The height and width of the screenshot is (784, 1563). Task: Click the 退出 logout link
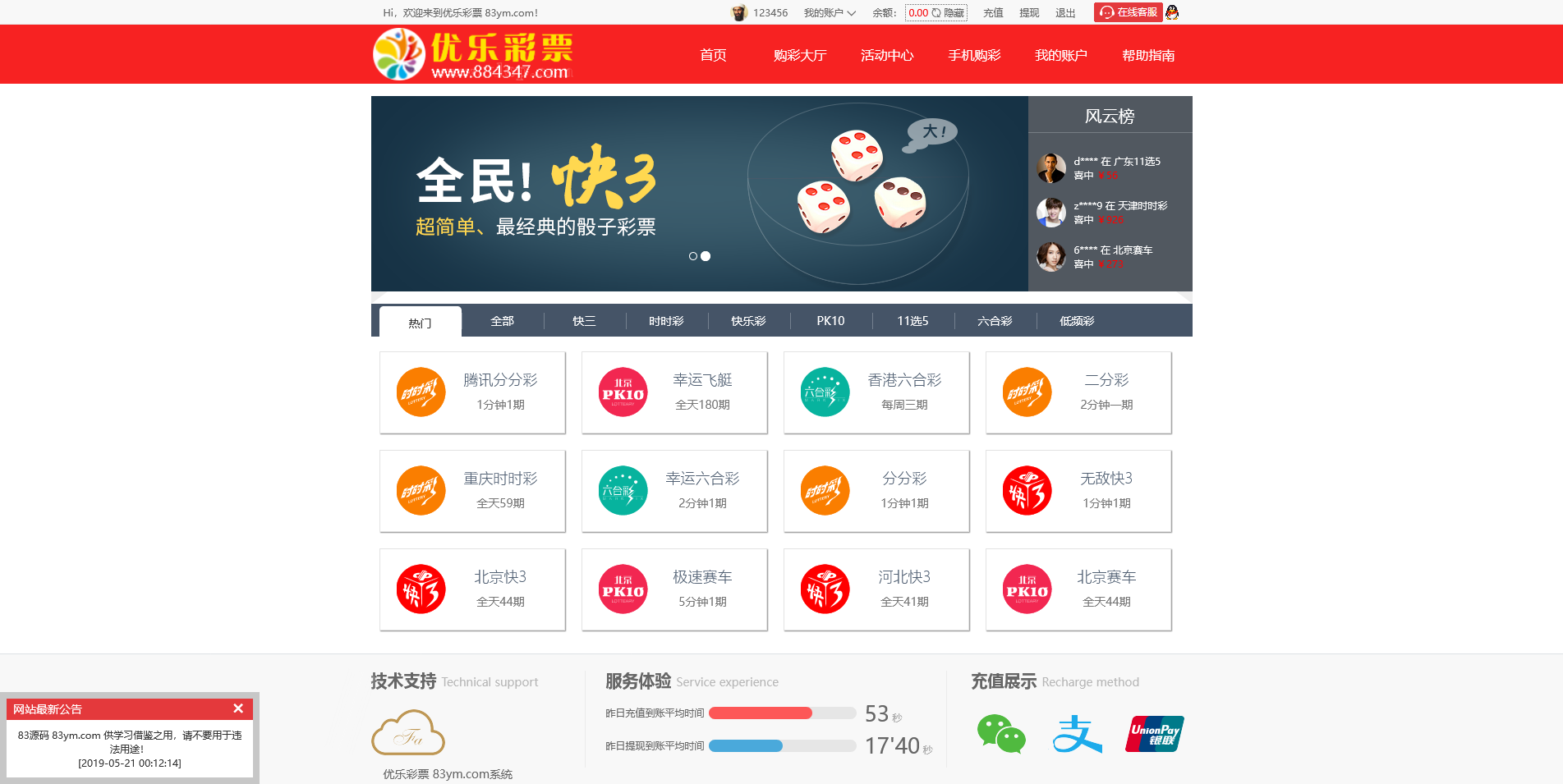(x=1065, y=12)
